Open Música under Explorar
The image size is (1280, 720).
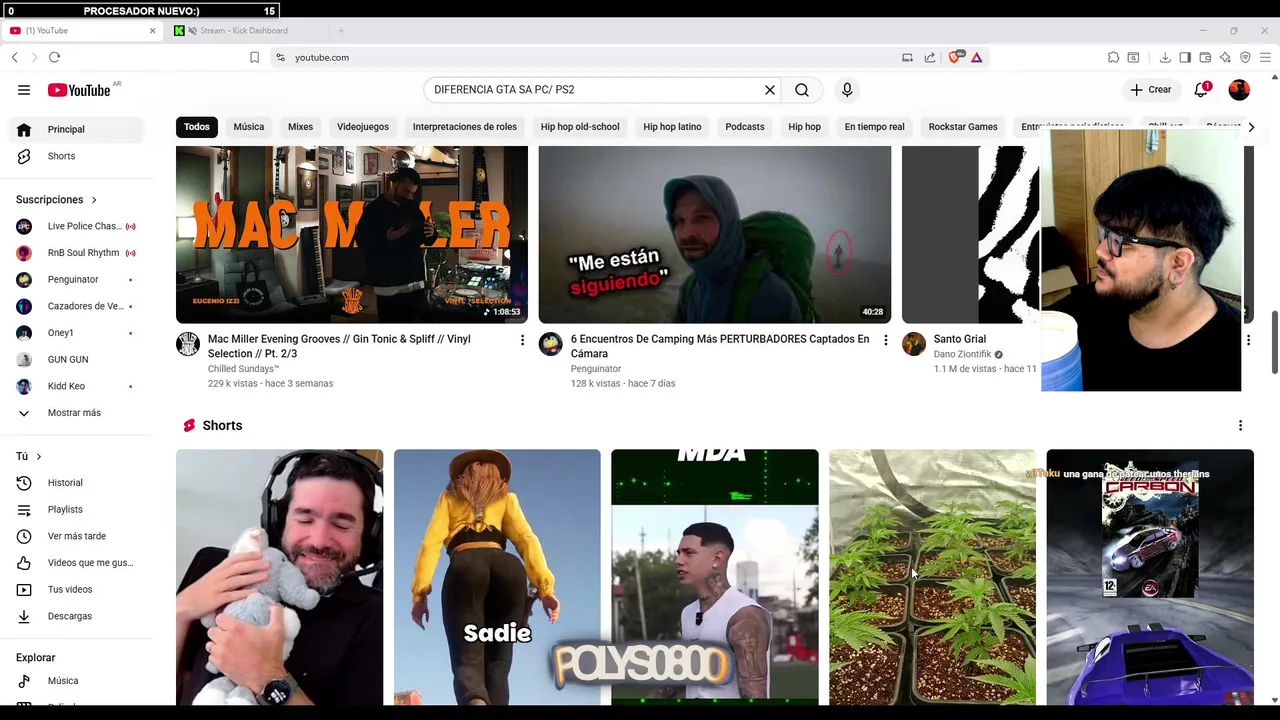coord(77,681)
